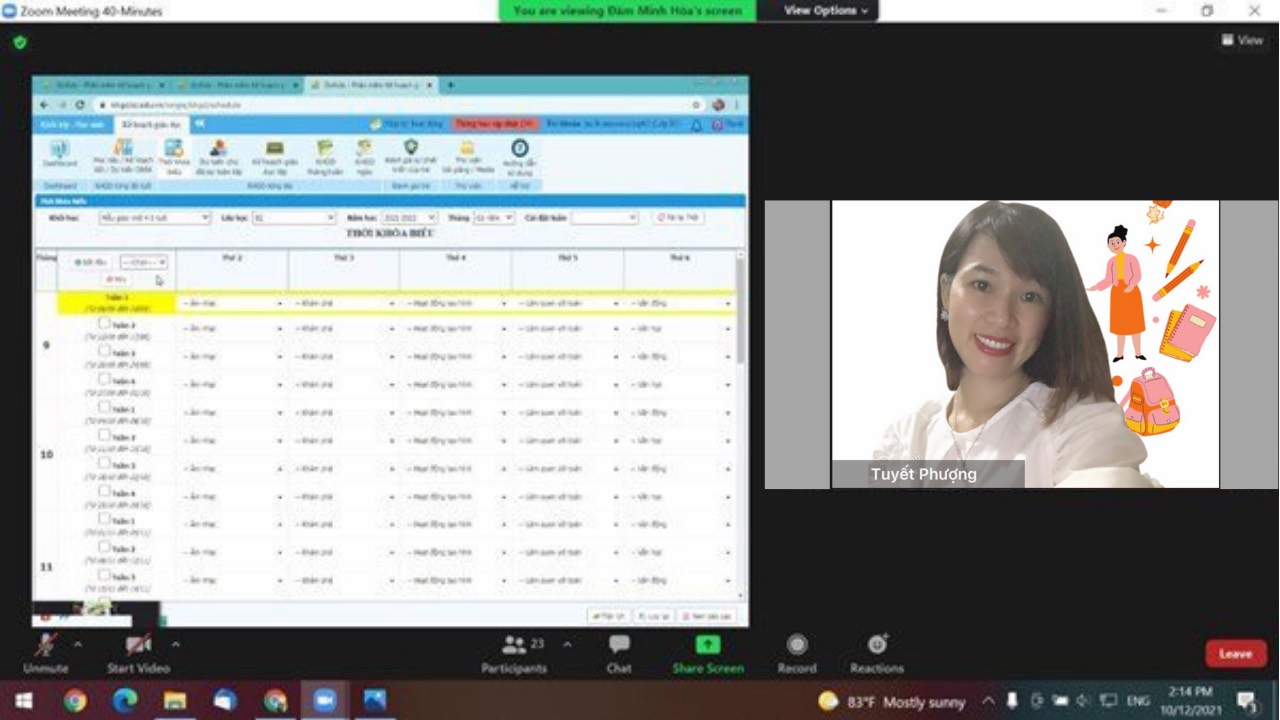Image resolution: width=1280 pixels, height=720 pixels.
Task: Expand the video options arrow next to Start Video
Action: click(x=176, y=644)
